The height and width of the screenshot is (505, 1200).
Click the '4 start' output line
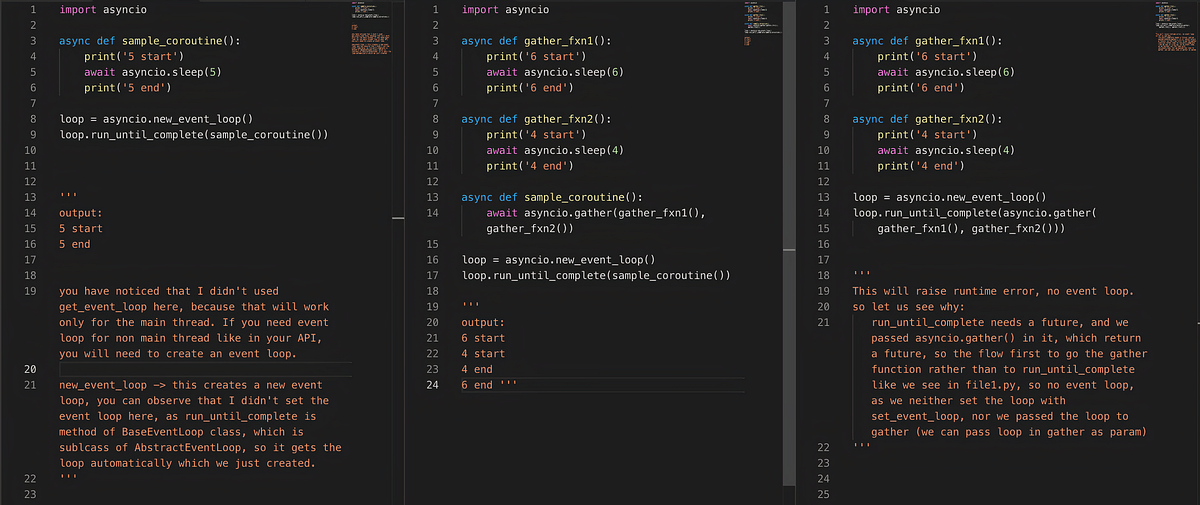[x=482, y=353]
